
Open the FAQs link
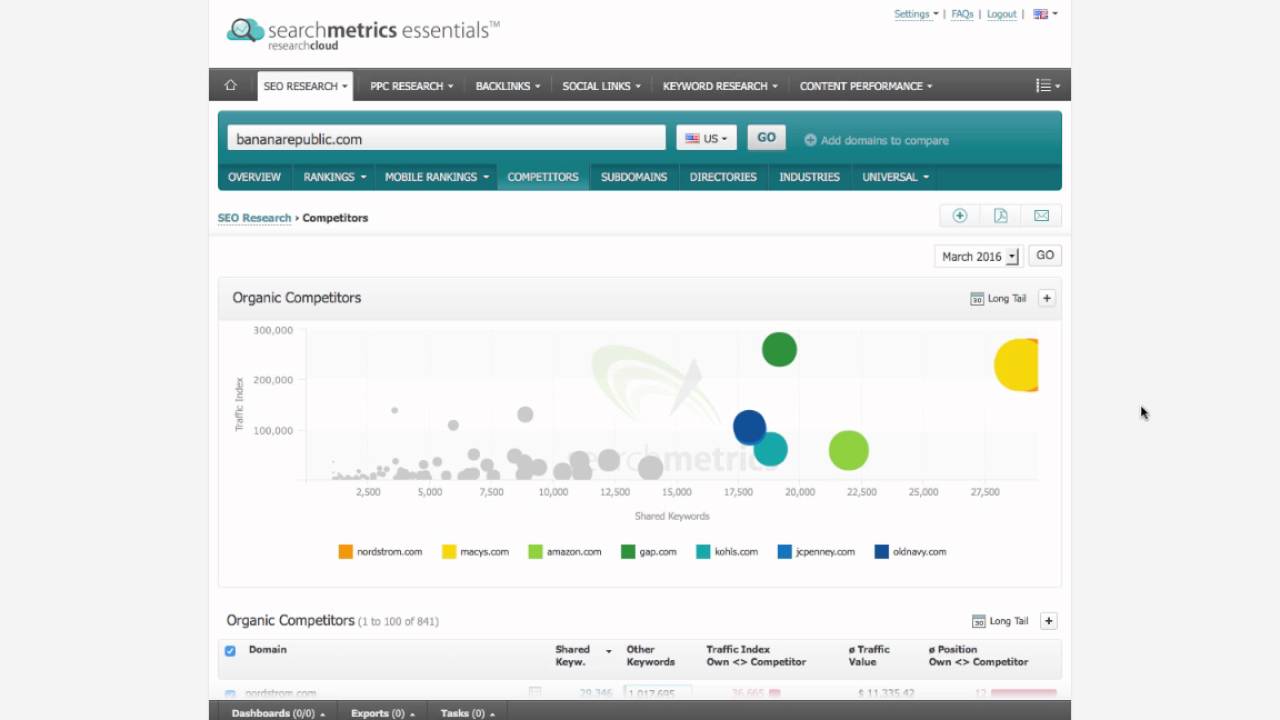[x=962, y=14]
